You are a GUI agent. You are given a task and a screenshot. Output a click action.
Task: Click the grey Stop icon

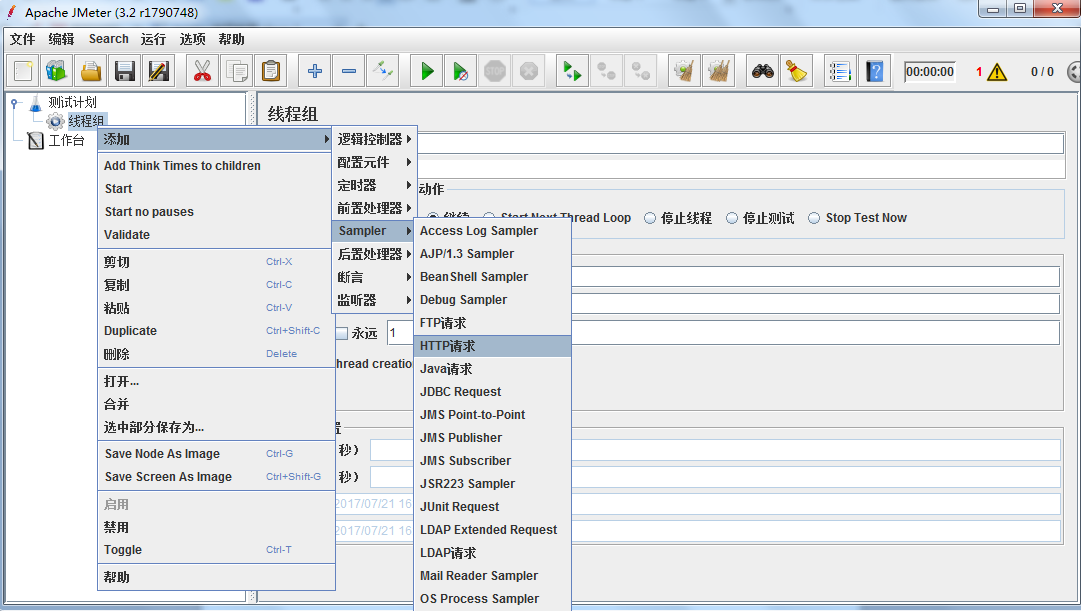click(495, 71)
